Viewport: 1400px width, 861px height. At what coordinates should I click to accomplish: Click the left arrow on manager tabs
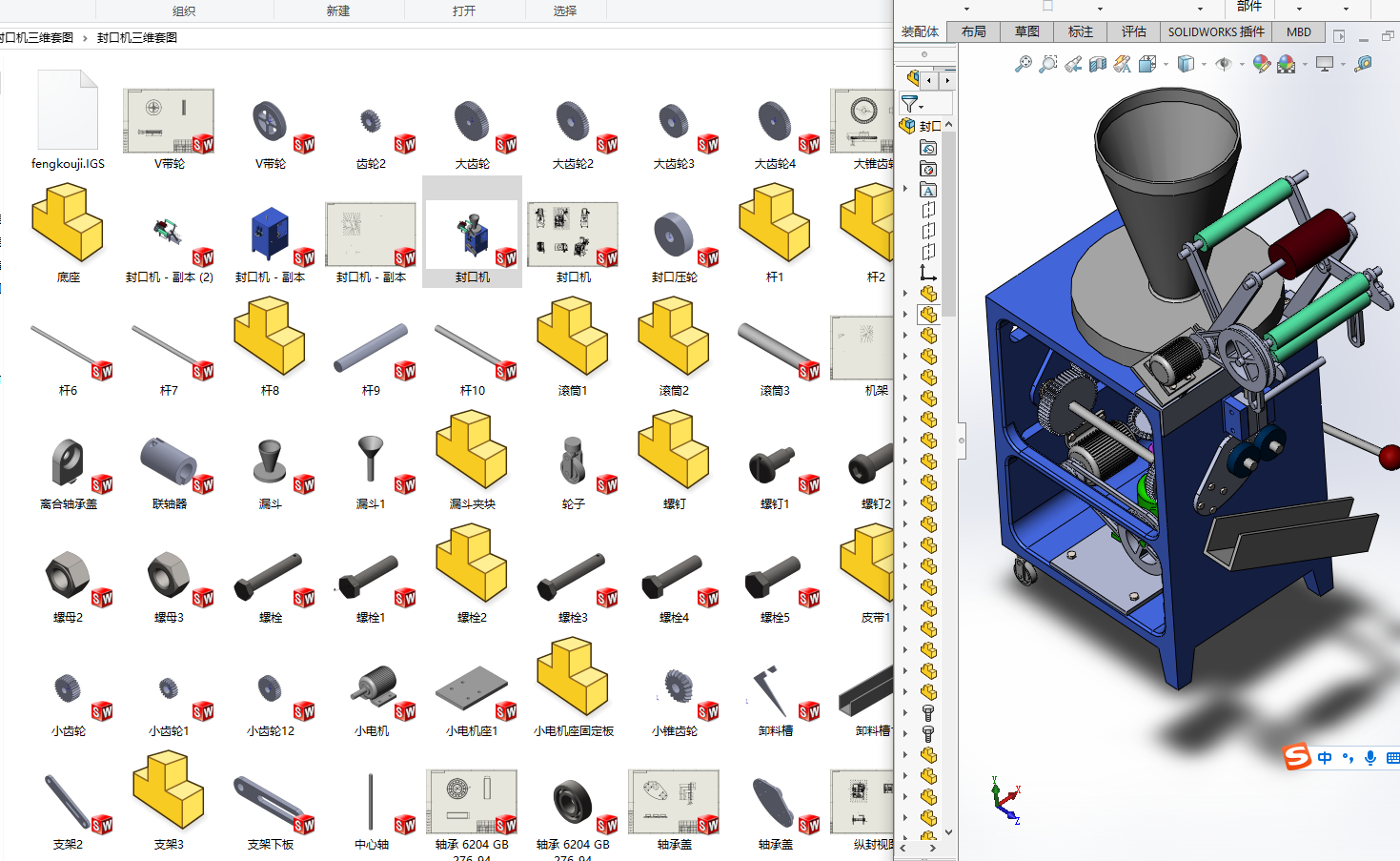928,80
